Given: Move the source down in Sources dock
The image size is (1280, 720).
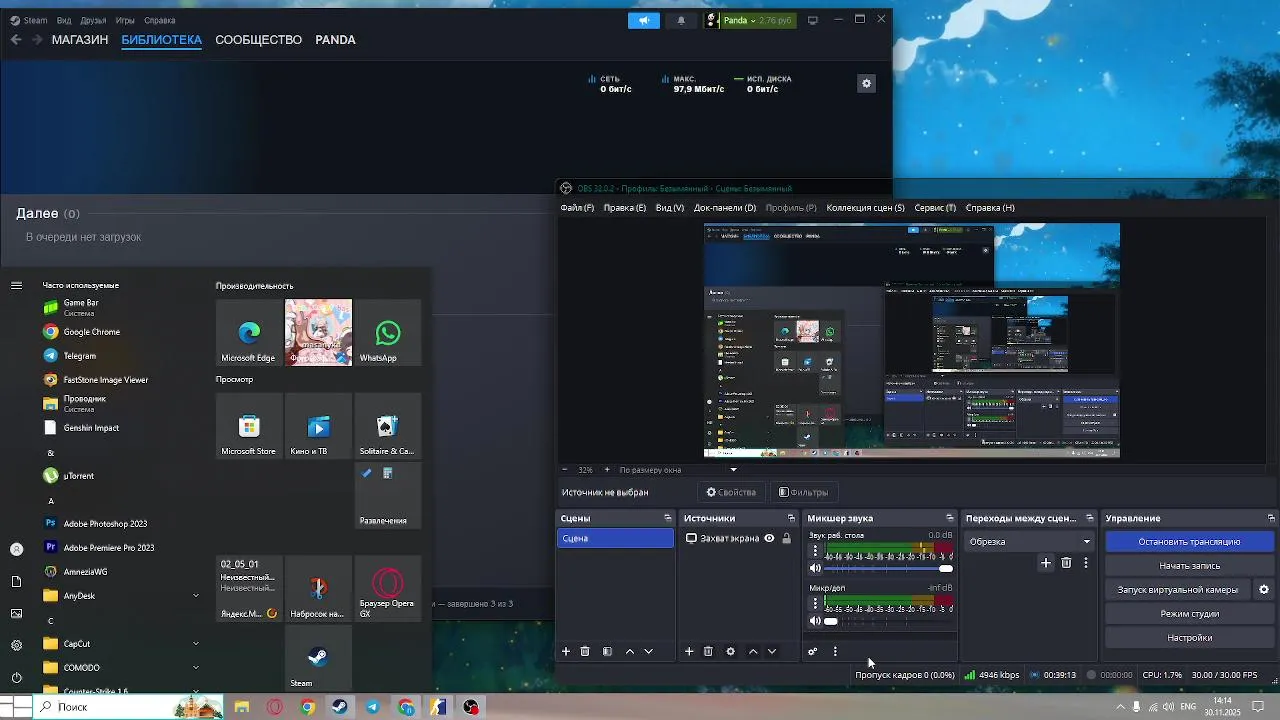Looking at the screenshot, I should click(771, 651).
